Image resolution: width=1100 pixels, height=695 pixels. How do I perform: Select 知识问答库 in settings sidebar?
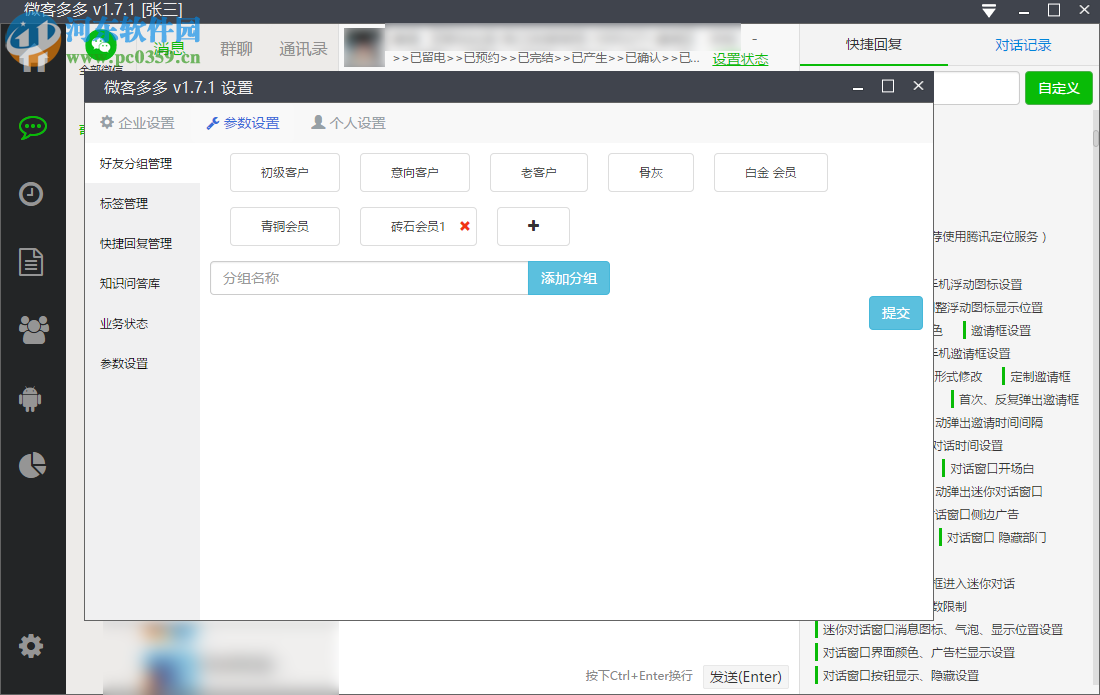pos(135,283)
